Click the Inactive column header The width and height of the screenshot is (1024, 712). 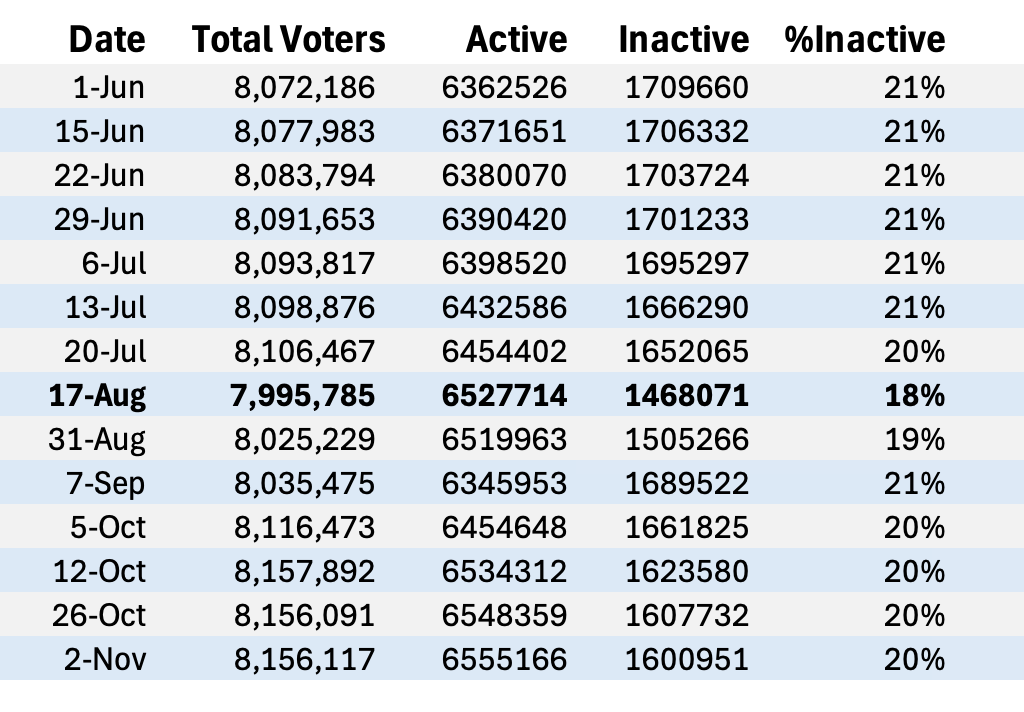pyautogui.click(x=683, y=39)
